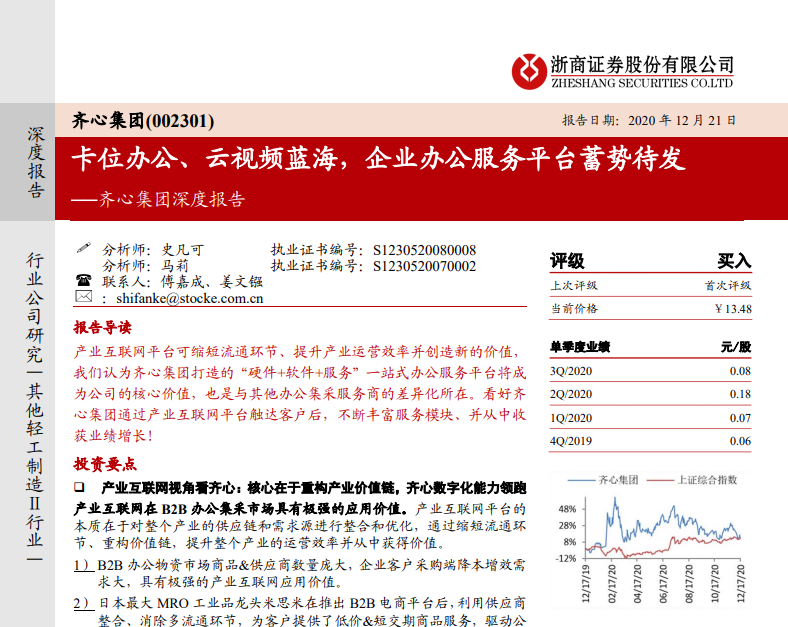Select analyst name 史凡可

point(183,250)
